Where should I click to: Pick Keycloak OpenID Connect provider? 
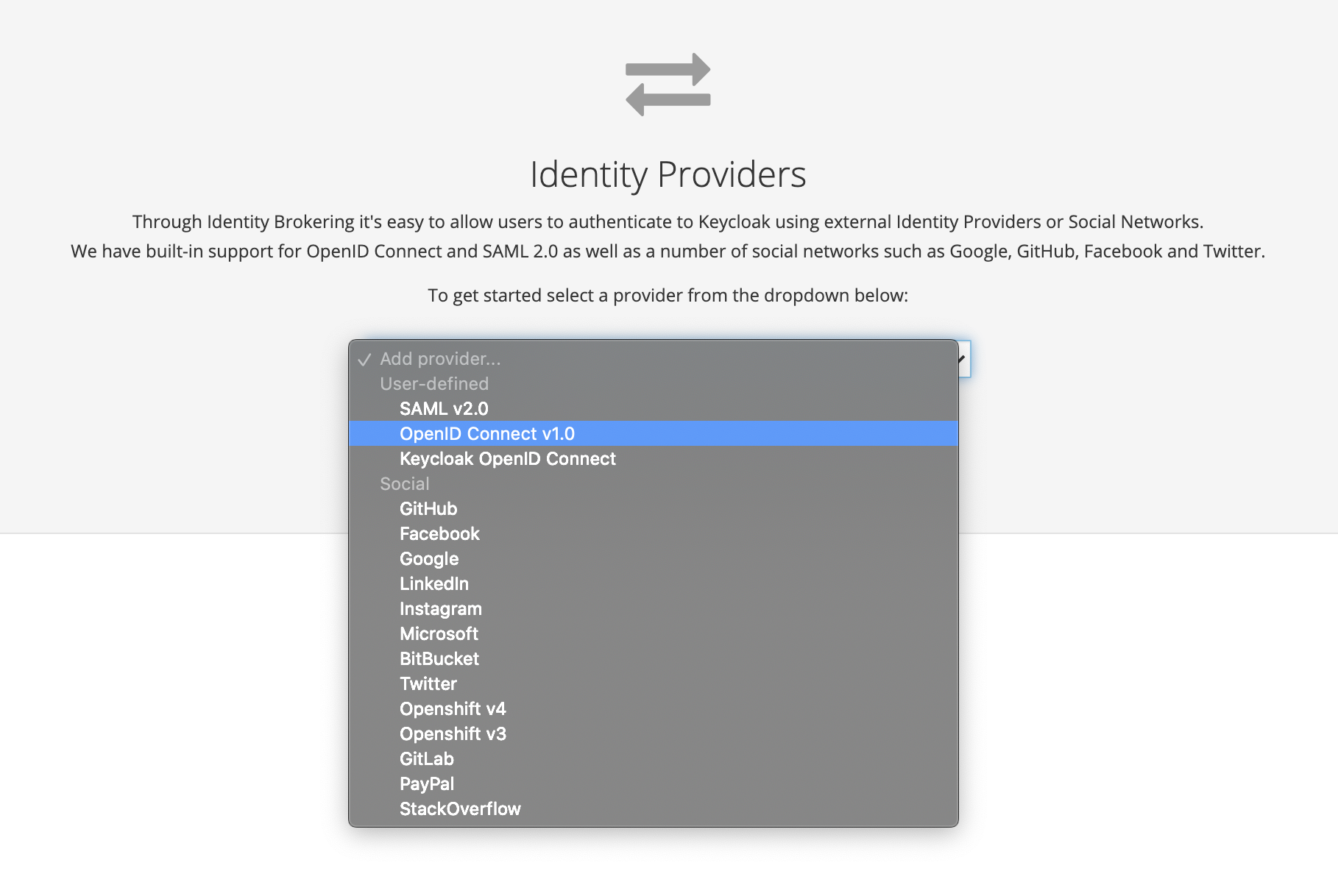[507, 459]
